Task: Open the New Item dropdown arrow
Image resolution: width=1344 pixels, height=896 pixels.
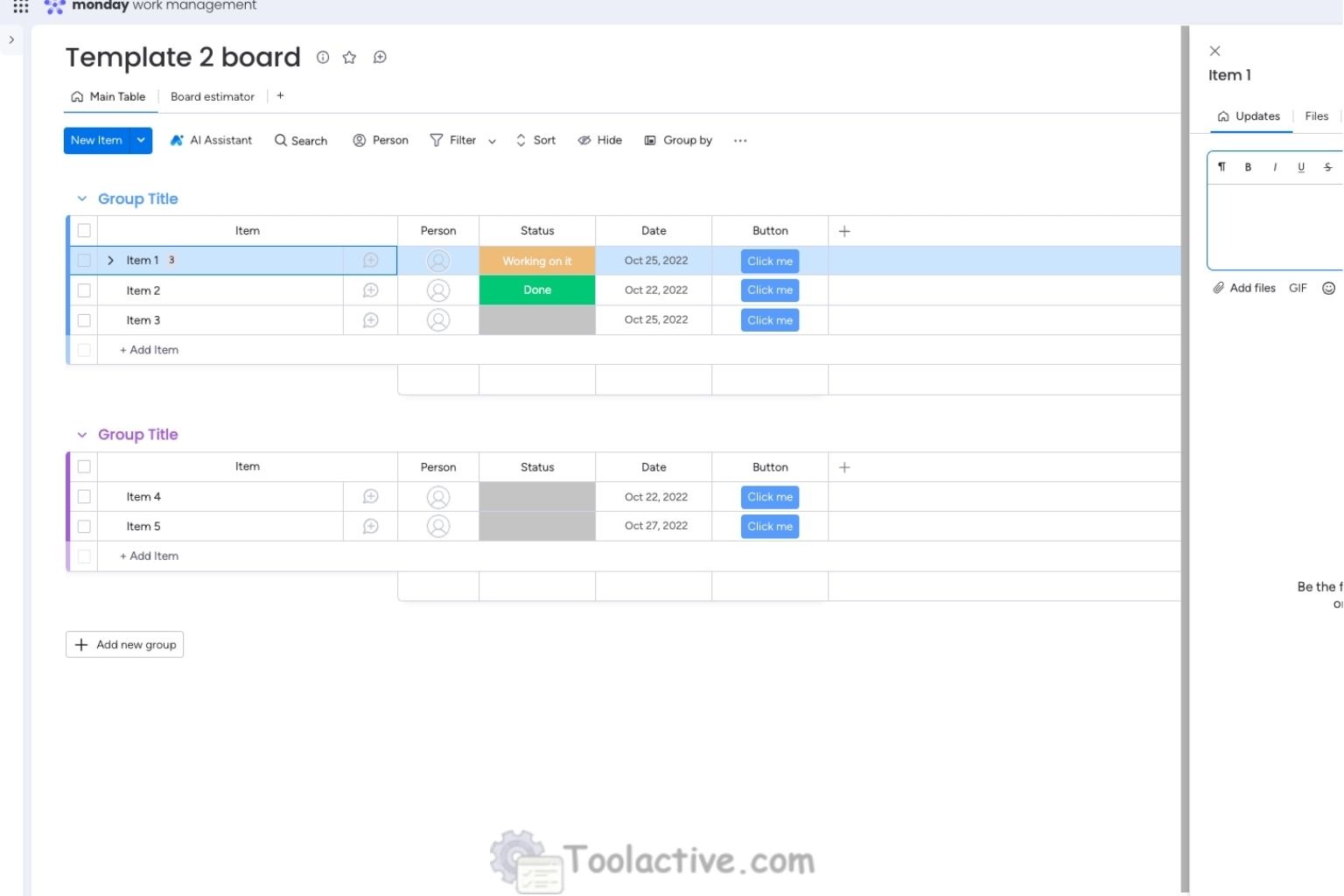Action: [x=141, y=140]
